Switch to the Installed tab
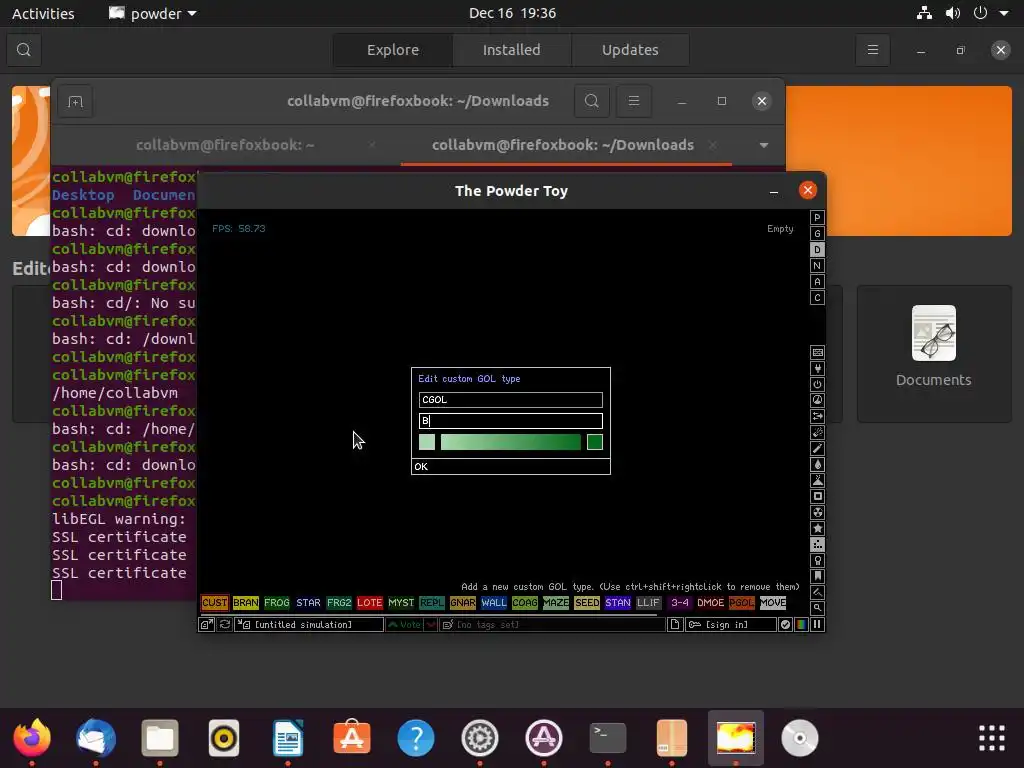 click(x=511, y=50)
